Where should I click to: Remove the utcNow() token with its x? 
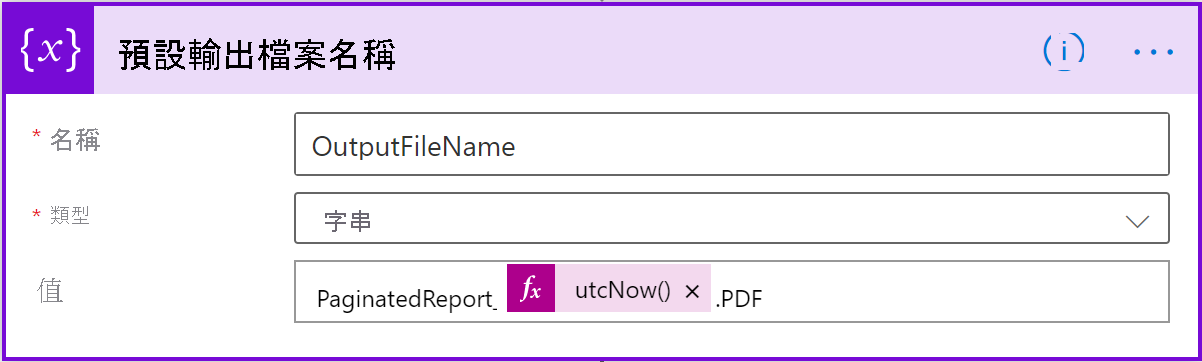(692, 291)
